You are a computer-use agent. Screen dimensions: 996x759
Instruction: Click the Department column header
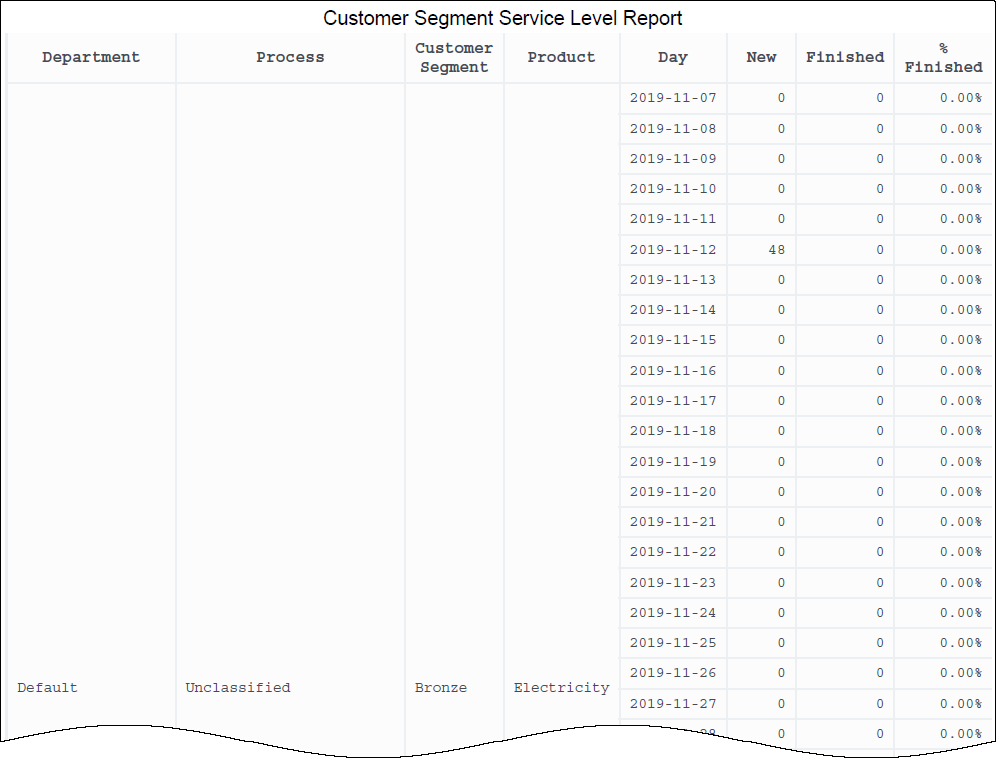[91, 58]
